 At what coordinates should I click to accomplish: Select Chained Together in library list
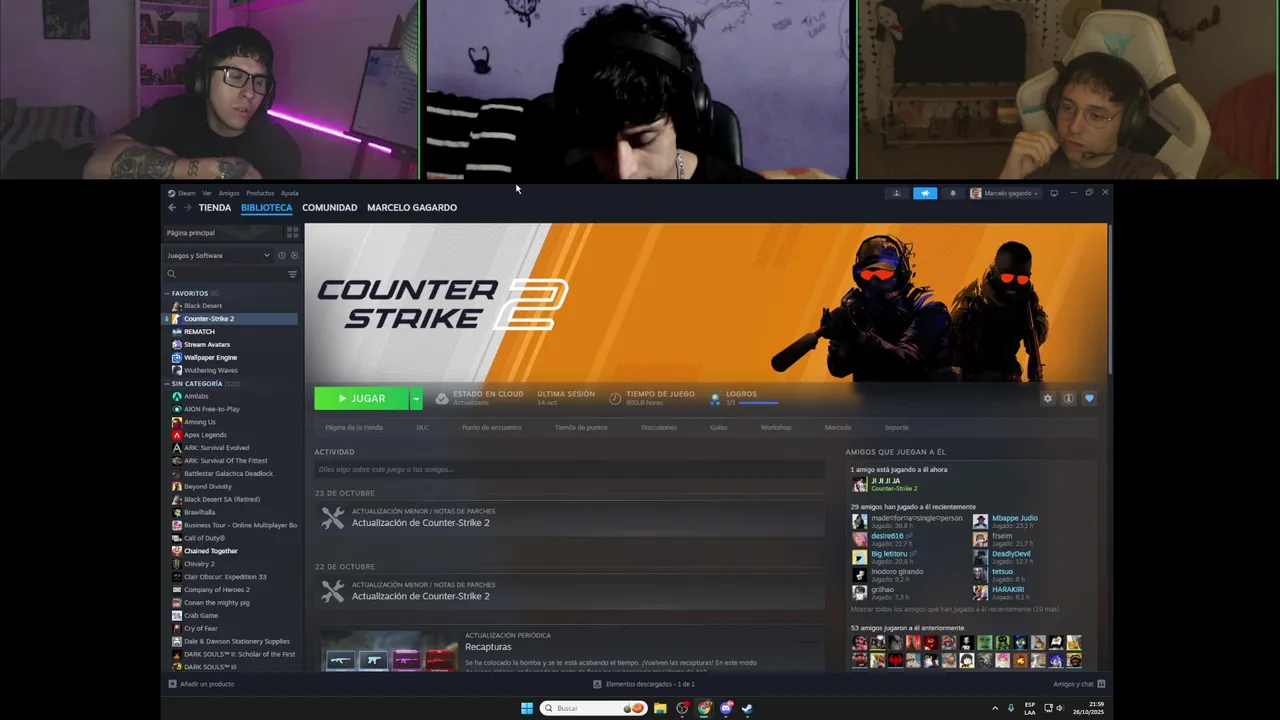tap(211, 551)
